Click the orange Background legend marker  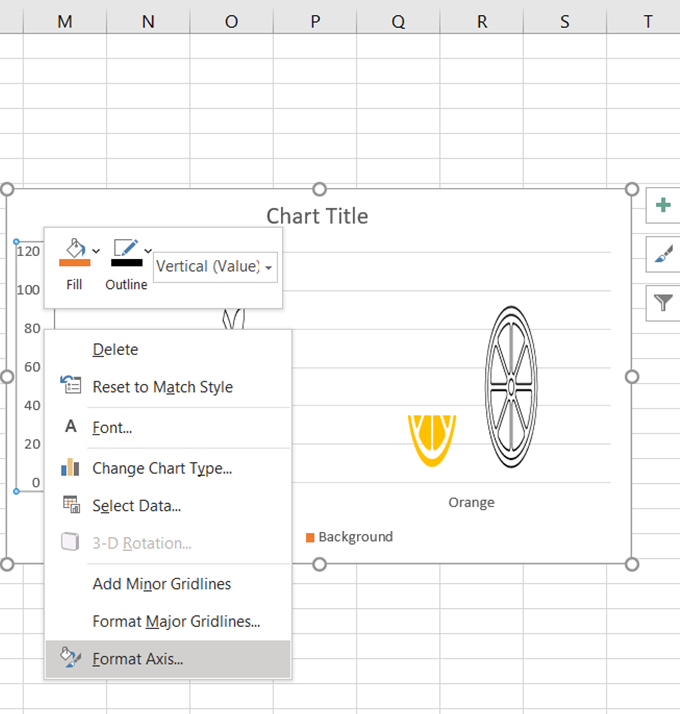point(310,538)
